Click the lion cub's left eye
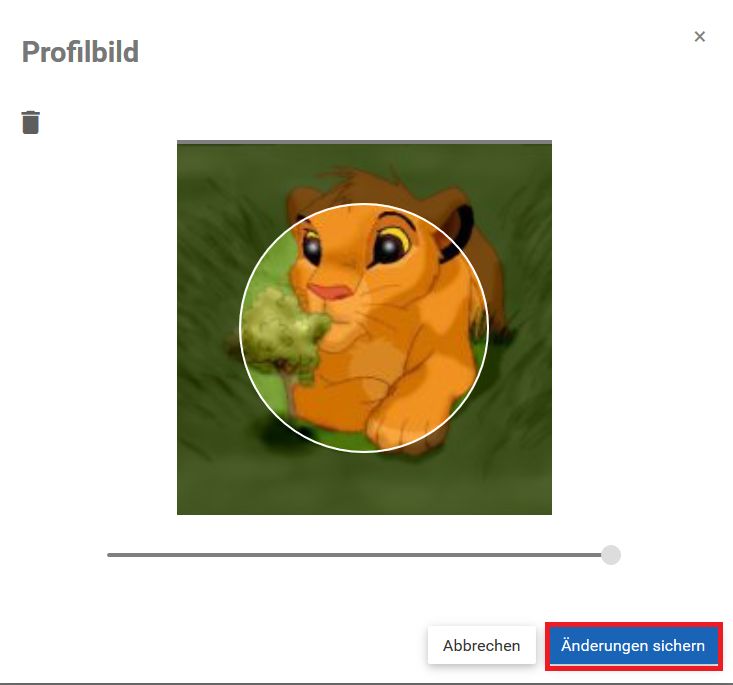This screenshot has width=733, height=685. (311, 246)
